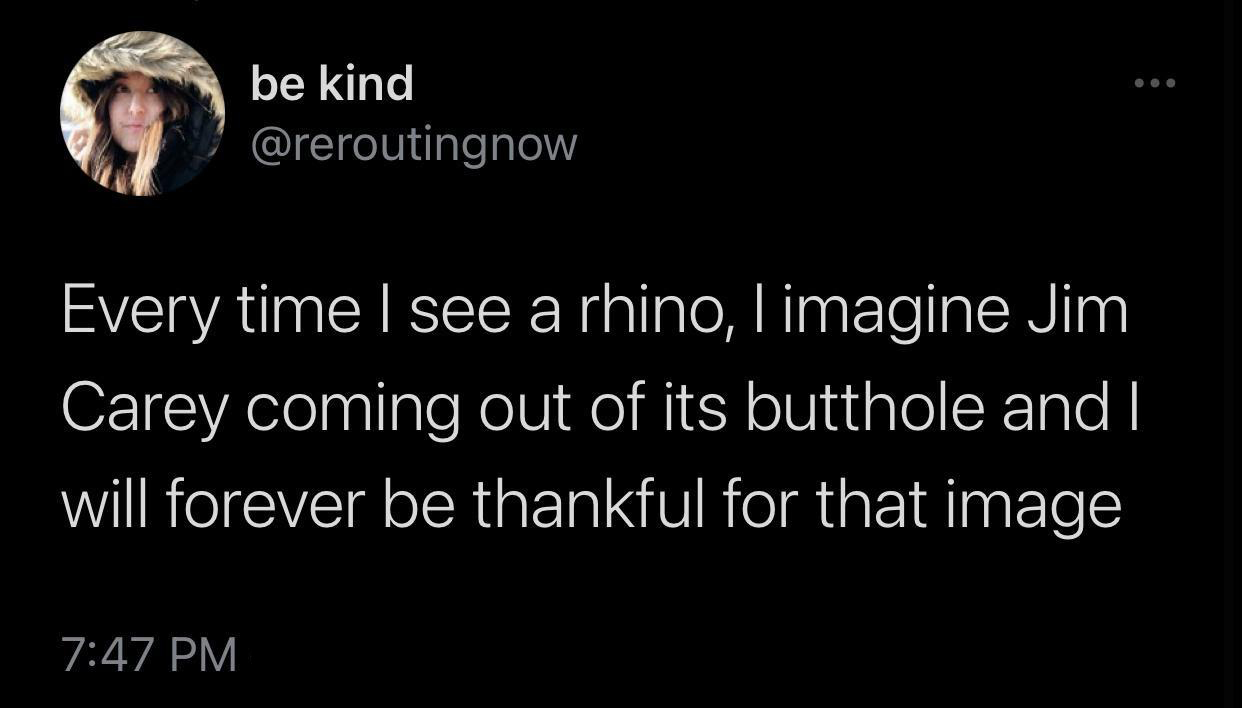Click the 7:47 PM timestamp

pyautogui.click(x=149, y=655)
